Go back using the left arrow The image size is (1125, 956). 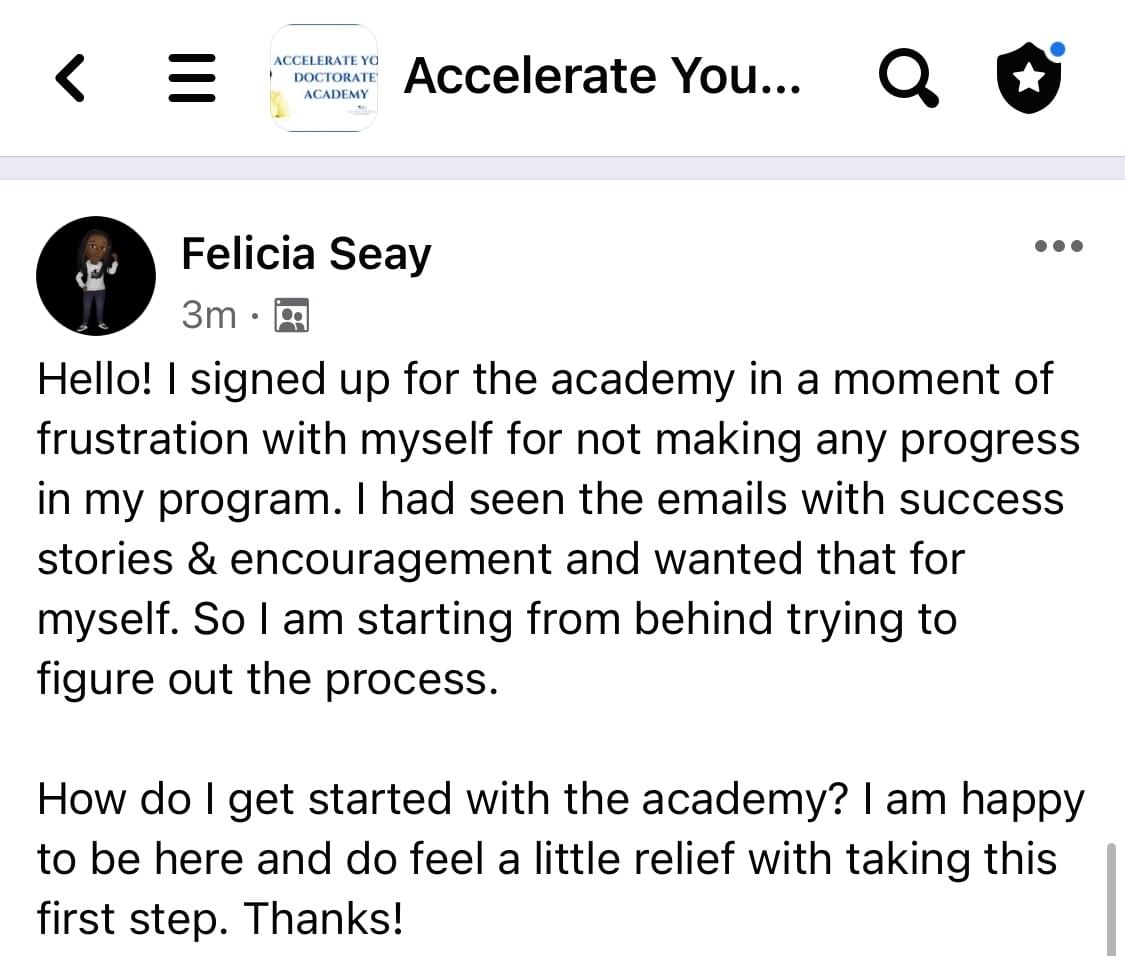click(69, 78)
